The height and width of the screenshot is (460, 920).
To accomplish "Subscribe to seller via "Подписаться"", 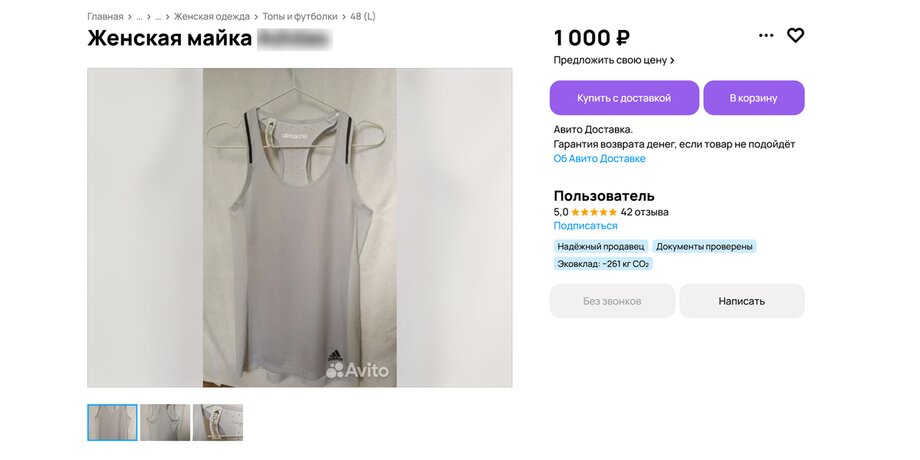I will [x=585, y=226].
